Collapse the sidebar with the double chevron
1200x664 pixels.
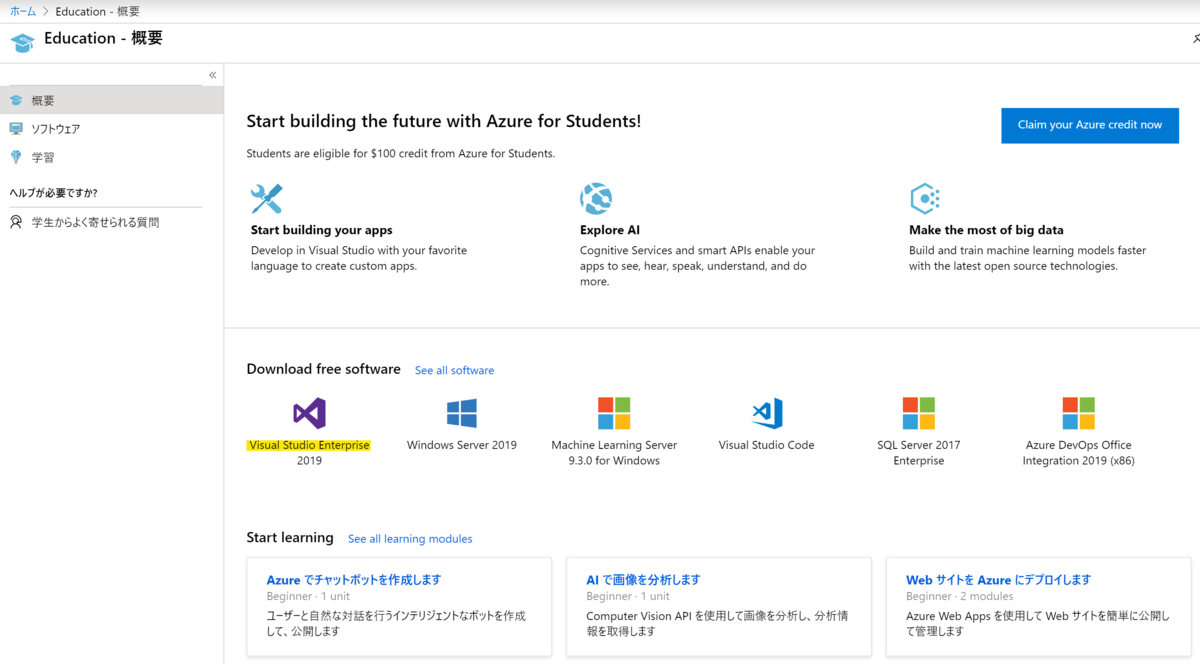[212, 74]
